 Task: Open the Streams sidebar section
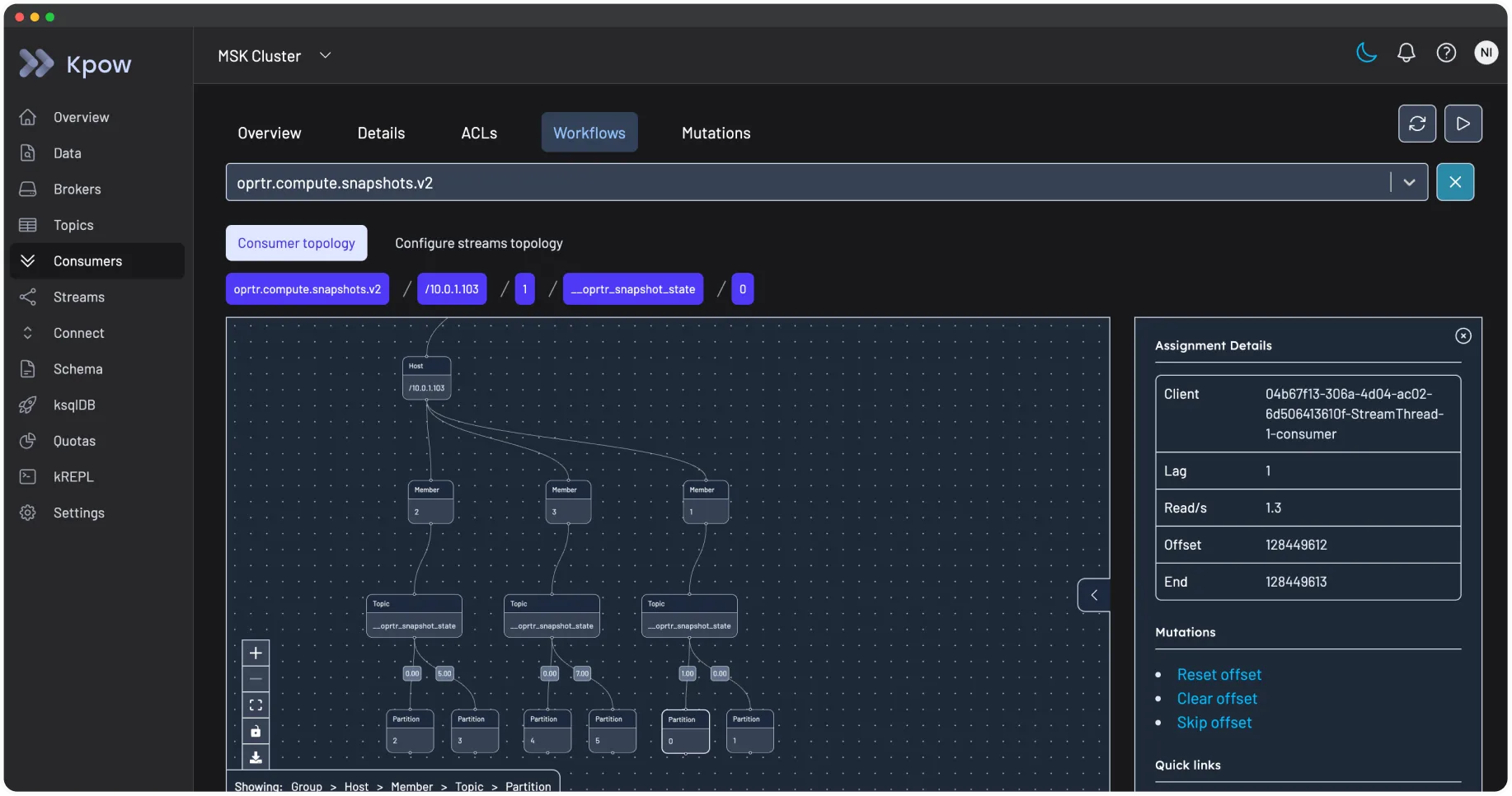coord(97,297)
